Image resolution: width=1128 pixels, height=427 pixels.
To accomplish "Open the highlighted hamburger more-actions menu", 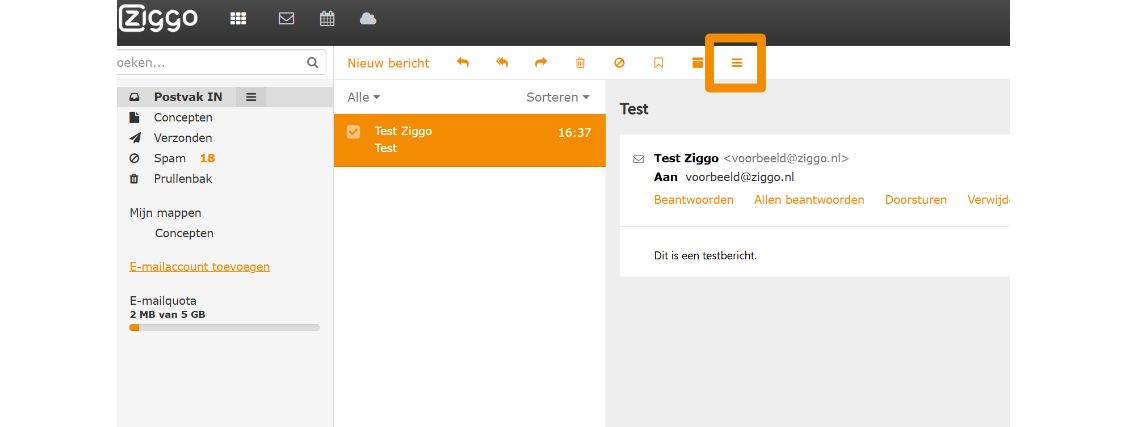I will coord(737,63).
